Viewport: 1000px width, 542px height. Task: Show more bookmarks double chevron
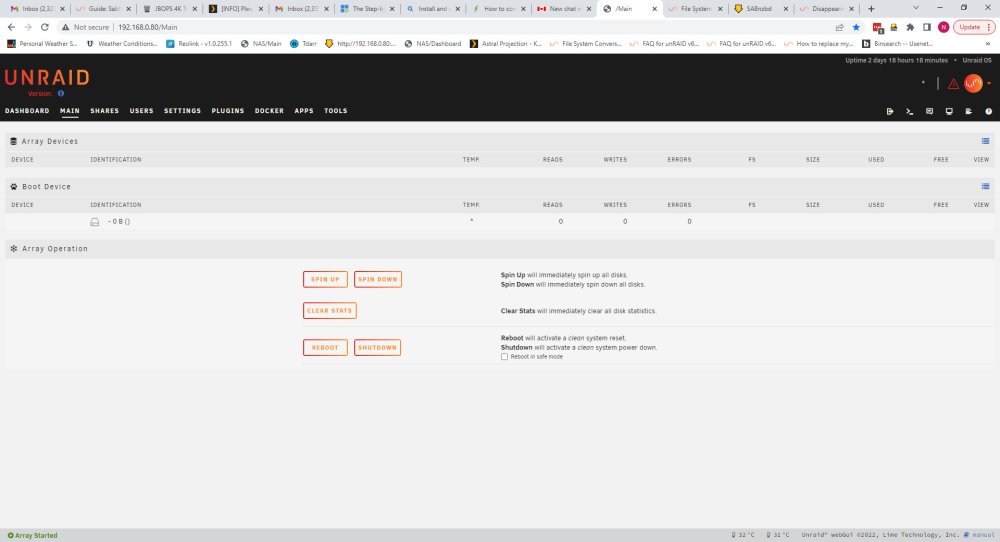(988, 43)
